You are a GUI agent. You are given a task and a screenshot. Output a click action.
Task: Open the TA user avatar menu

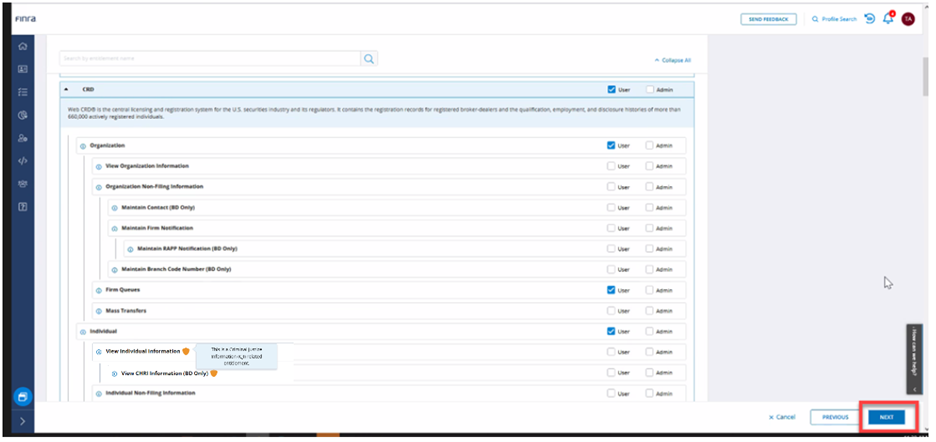pyautogui.click(x=908, y=19)
